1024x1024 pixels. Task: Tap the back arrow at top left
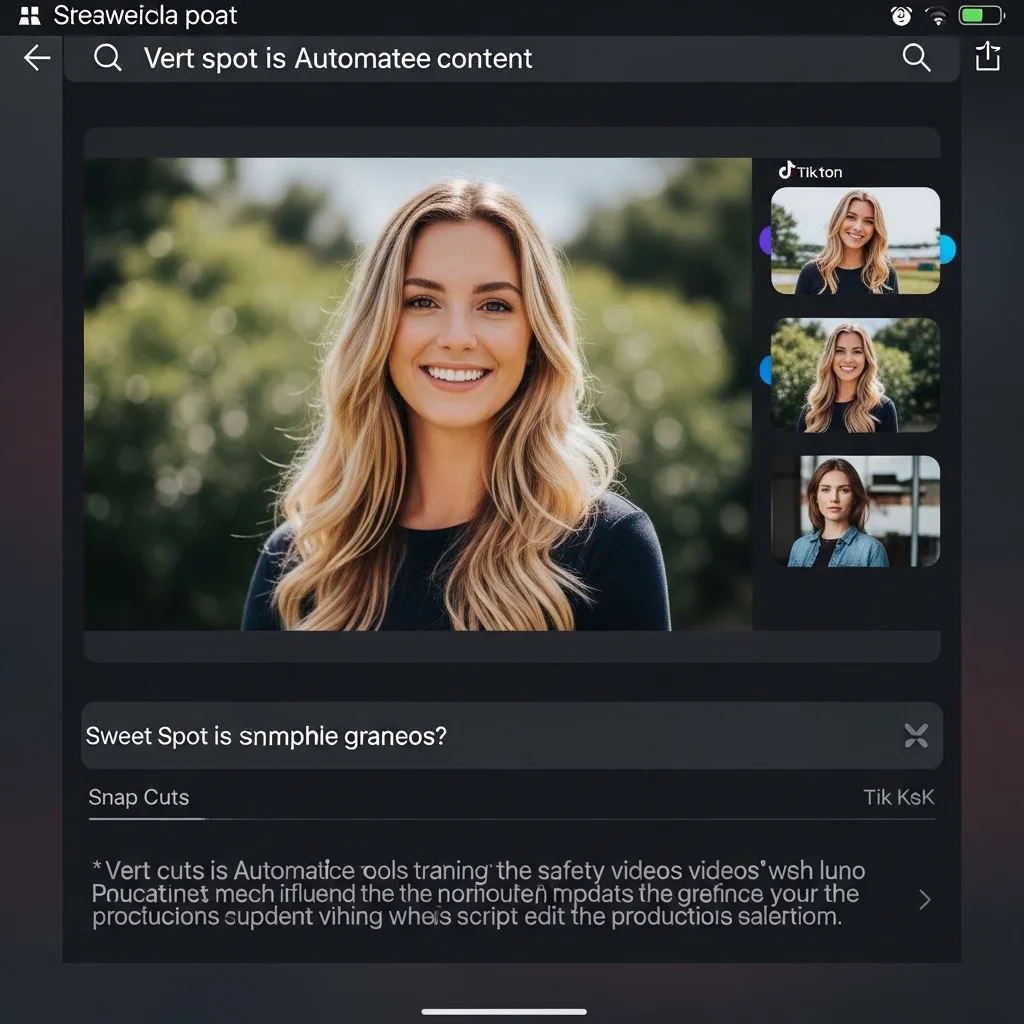coord(37,58)
